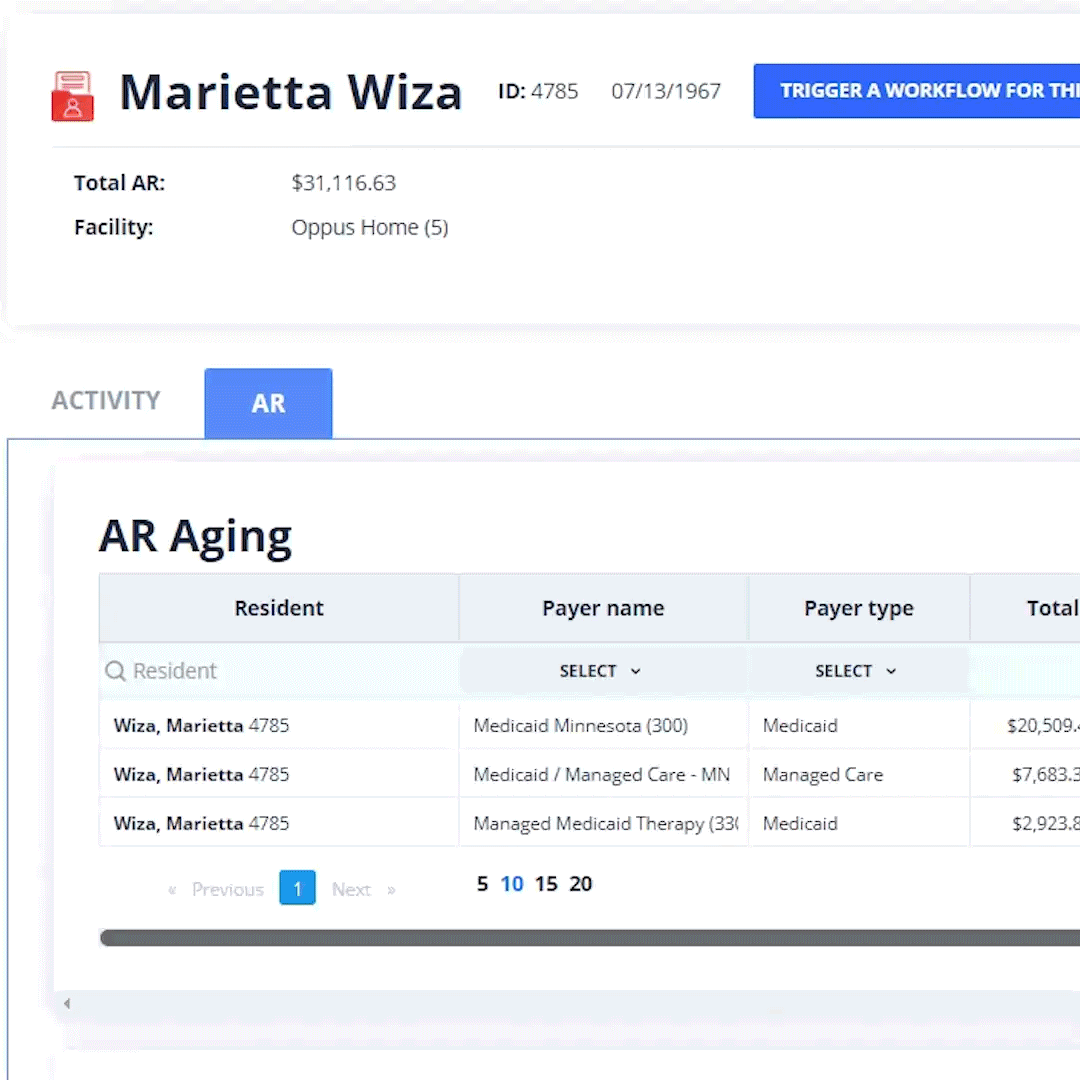Open the Payer type SELECT dropdown
Viewport: 1080px width, 1080px height.
pos(856,671)
